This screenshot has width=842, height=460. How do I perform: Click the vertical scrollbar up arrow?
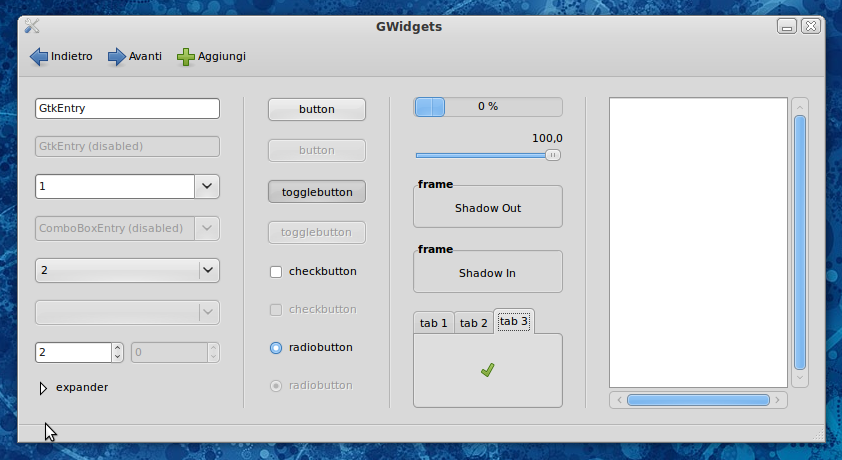click(800, 107)
